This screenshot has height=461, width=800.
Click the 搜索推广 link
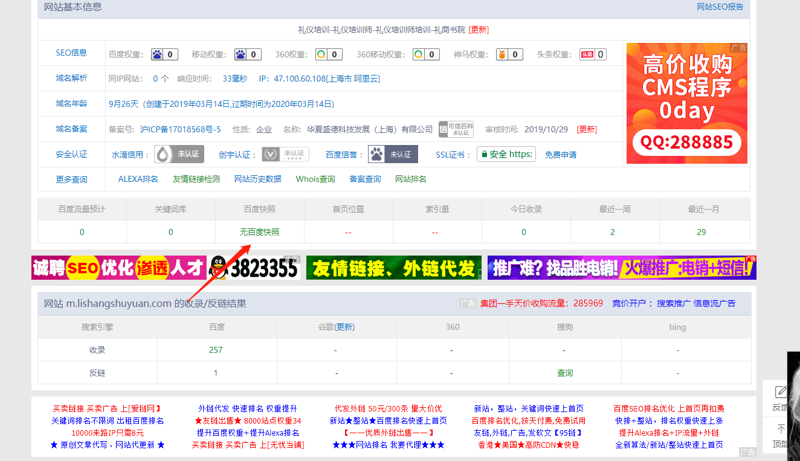(x=673, y=303)
